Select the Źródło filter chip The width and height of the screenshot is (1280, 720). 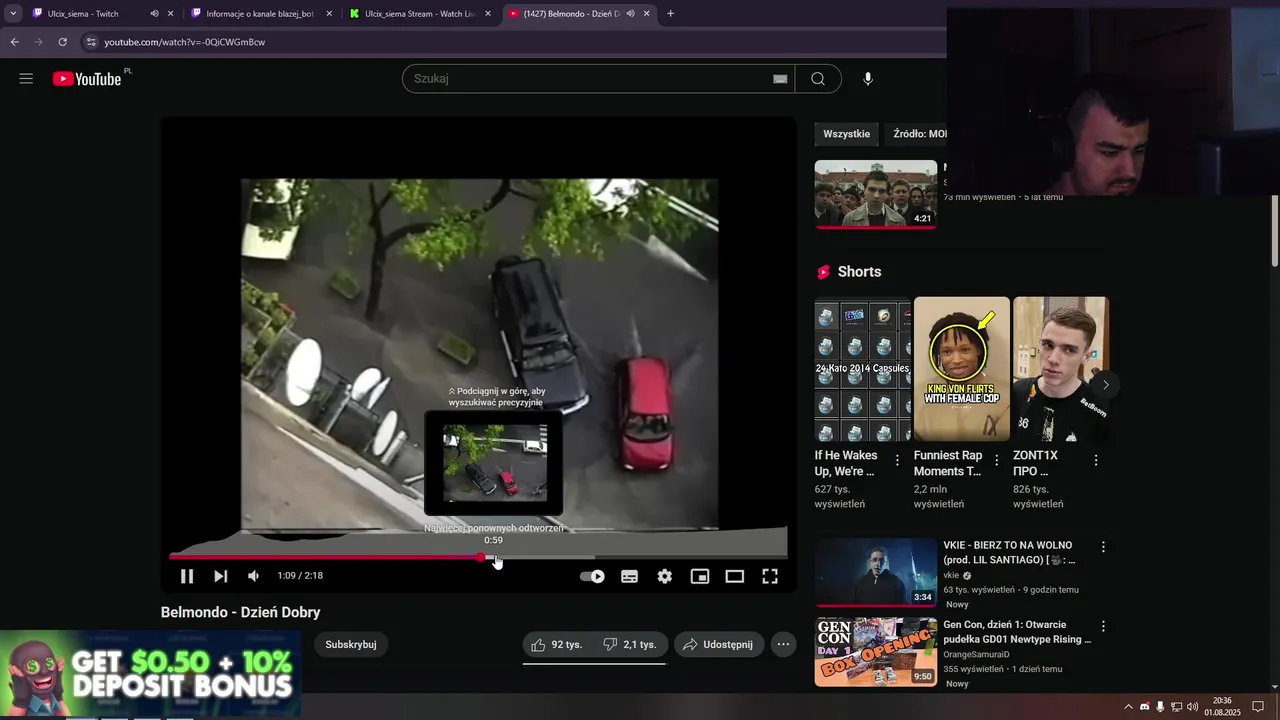point(916,134)
